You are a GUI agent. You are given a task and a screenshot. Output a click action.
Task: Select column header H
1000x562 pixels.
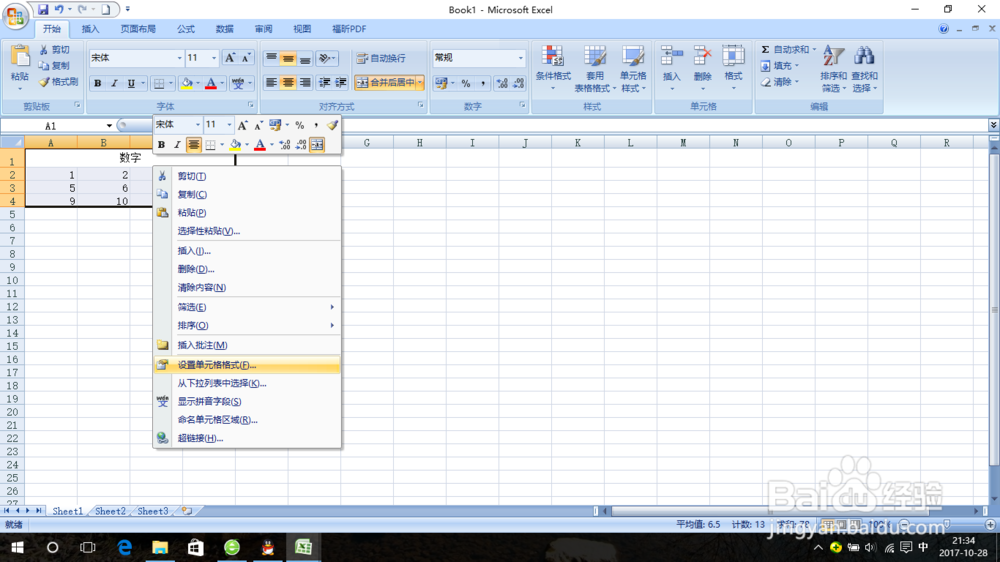tap(420, 143)
